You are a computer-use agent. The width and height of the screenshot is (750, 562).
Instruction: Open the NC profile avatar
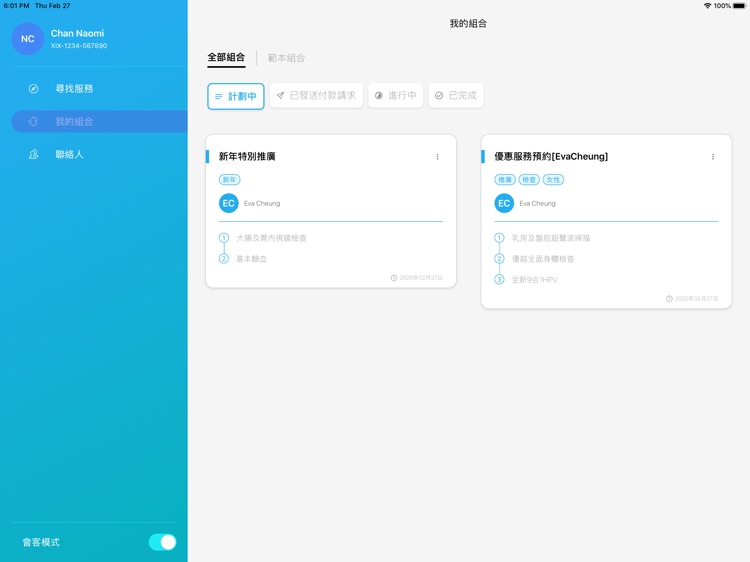pyautogui.click(x=28, y=39)
